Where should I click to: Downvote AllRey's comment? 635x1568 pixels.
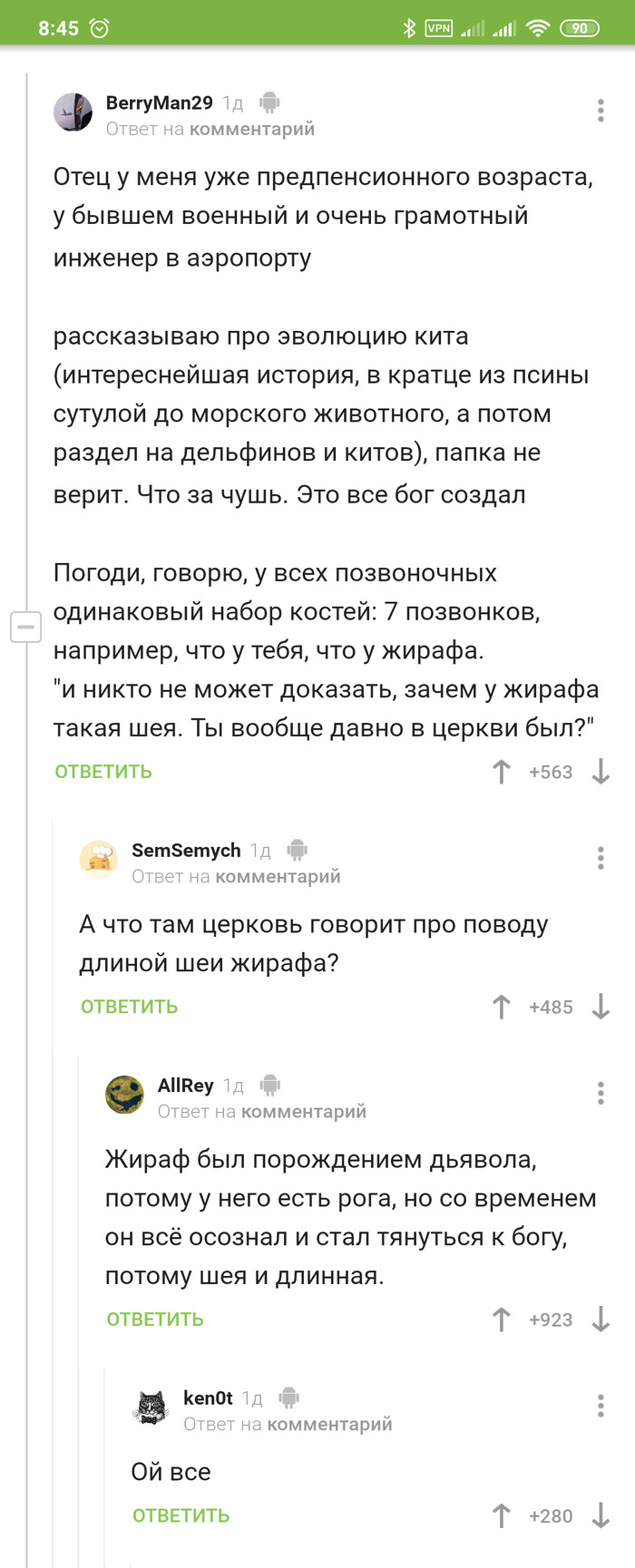(601, 1320)
